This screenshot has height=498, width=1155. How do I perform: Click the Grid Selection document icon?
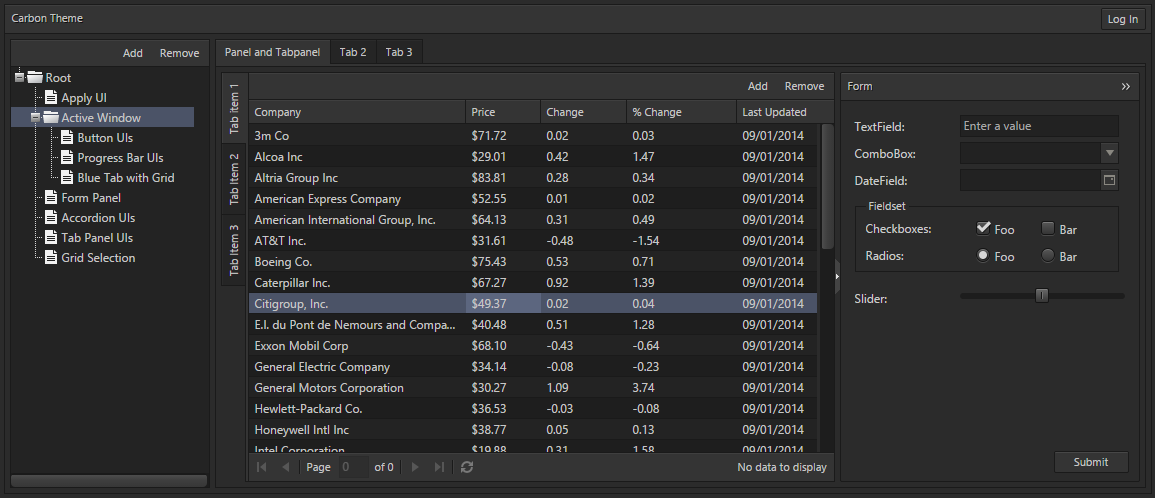pos(51,257)
